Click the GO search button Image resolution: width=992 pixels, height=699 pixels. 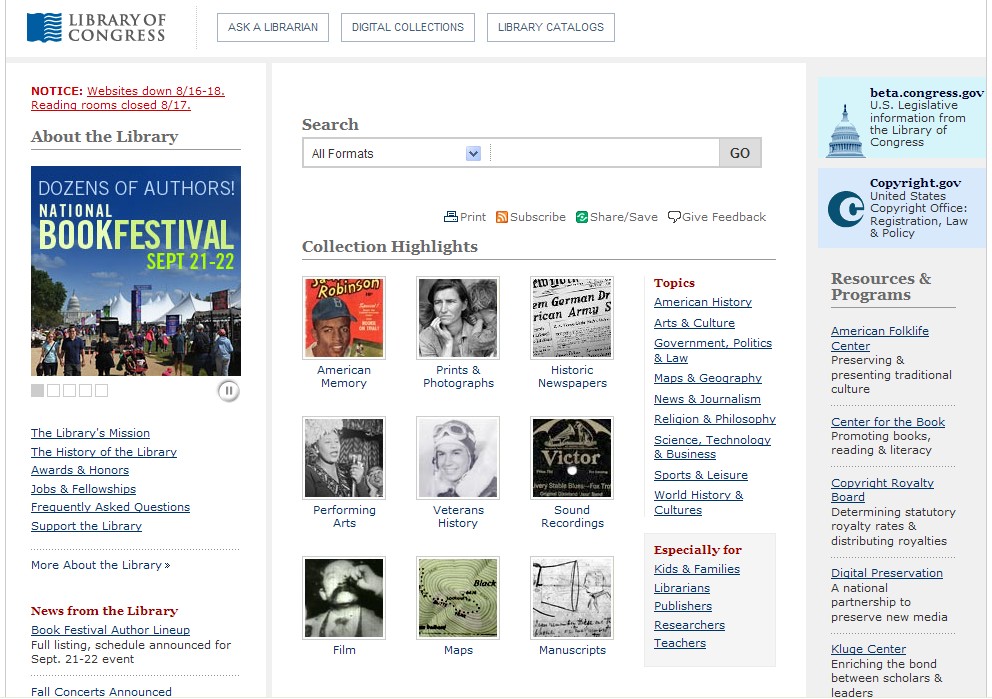(740, 153)
